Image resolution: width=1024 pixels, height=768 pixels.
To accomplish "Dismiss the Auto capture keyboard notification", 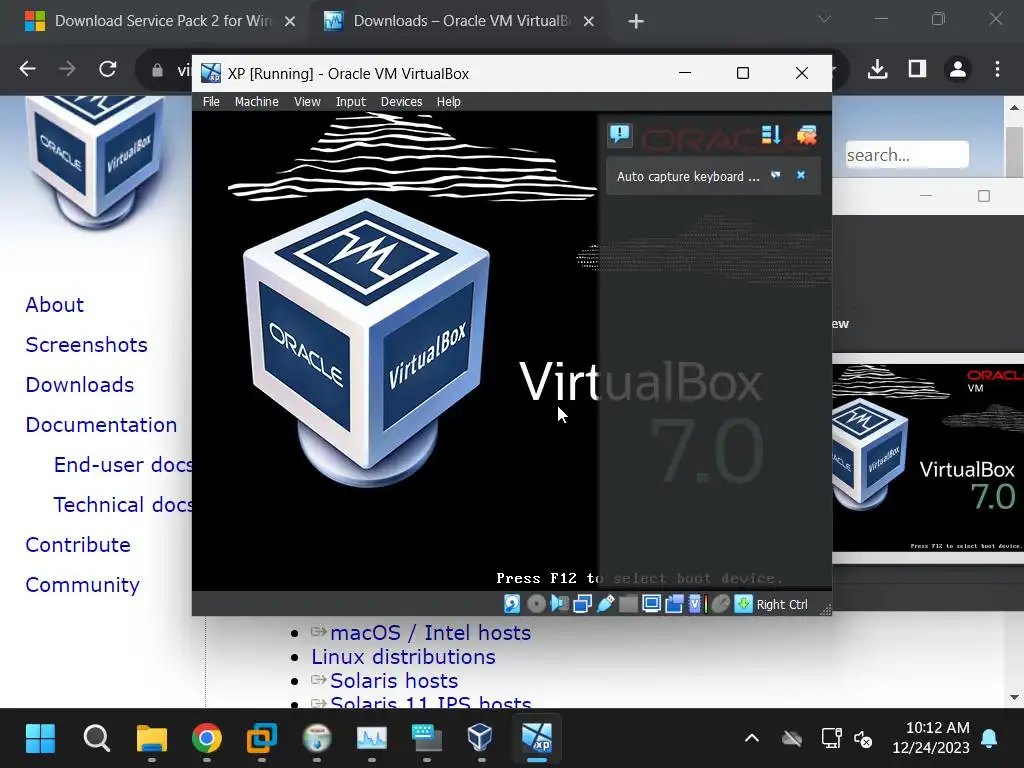I will coord(801,176).
